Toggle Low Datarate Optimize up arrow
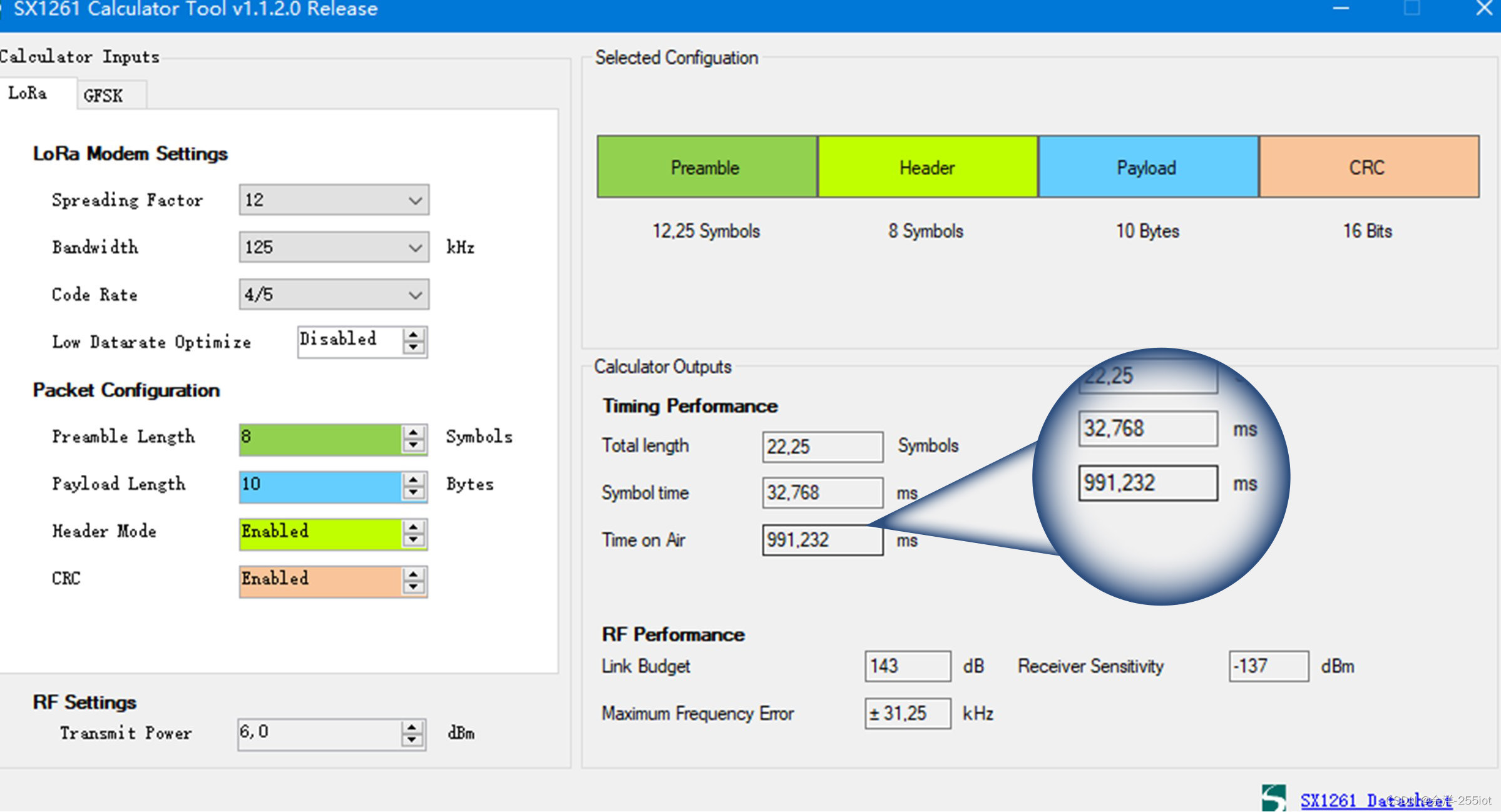Screen dimensions: 1501x812 point(413,335)
